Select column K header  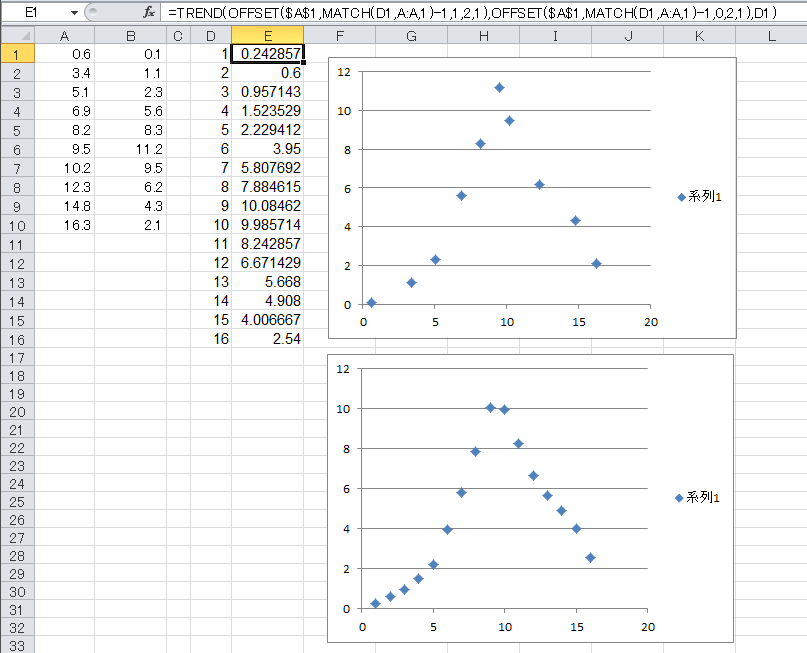699,36
